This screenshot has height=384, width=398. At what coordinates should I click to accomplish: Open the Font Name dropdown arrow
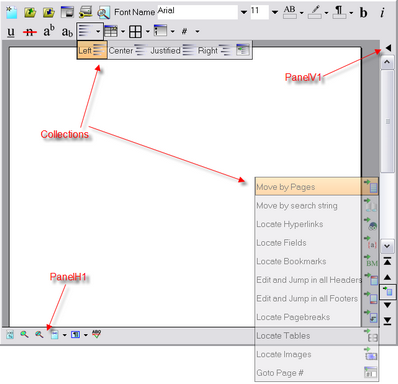click(244, 12)
